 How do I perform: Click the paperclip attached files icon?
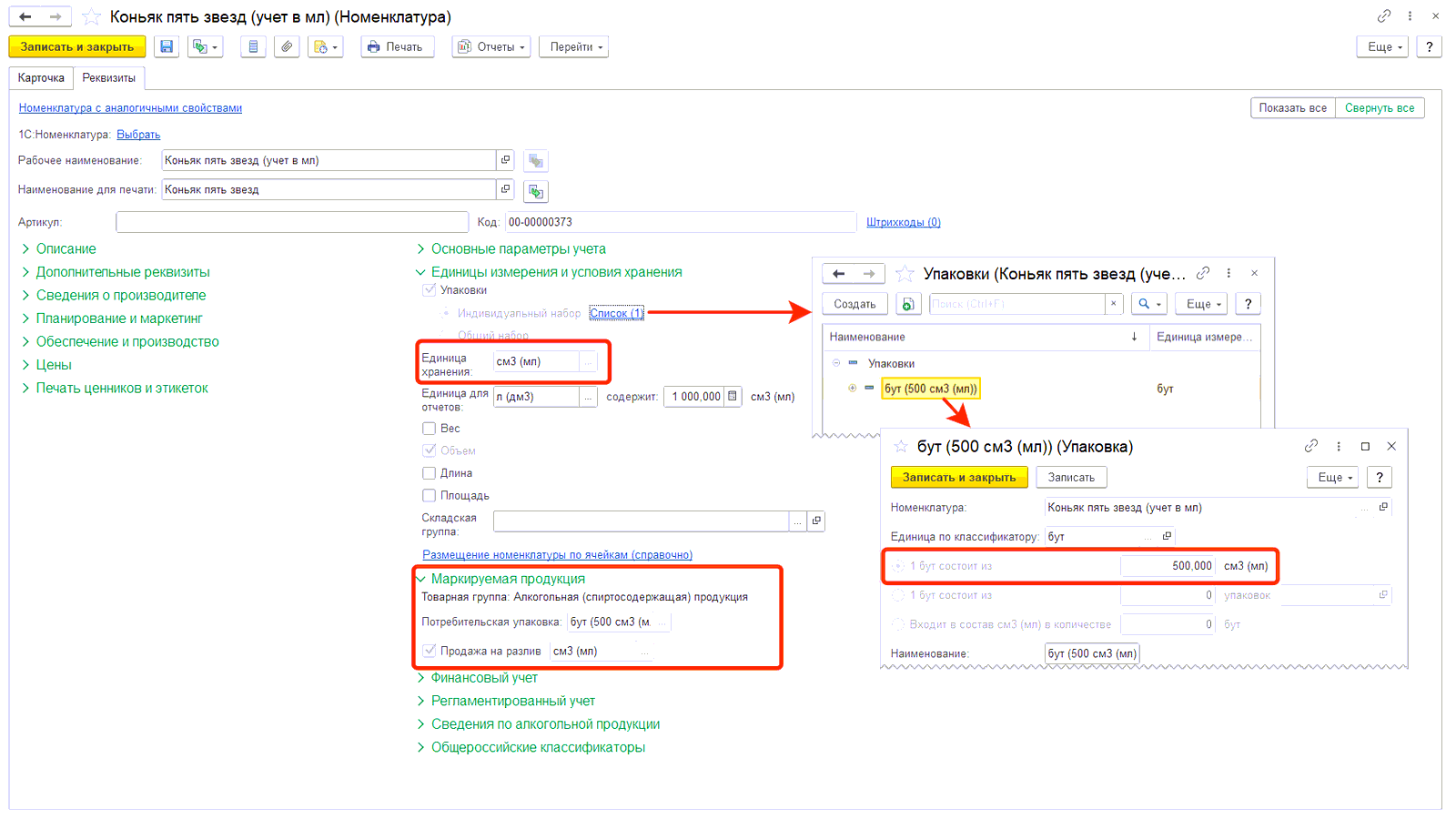(x=287, y=46)
